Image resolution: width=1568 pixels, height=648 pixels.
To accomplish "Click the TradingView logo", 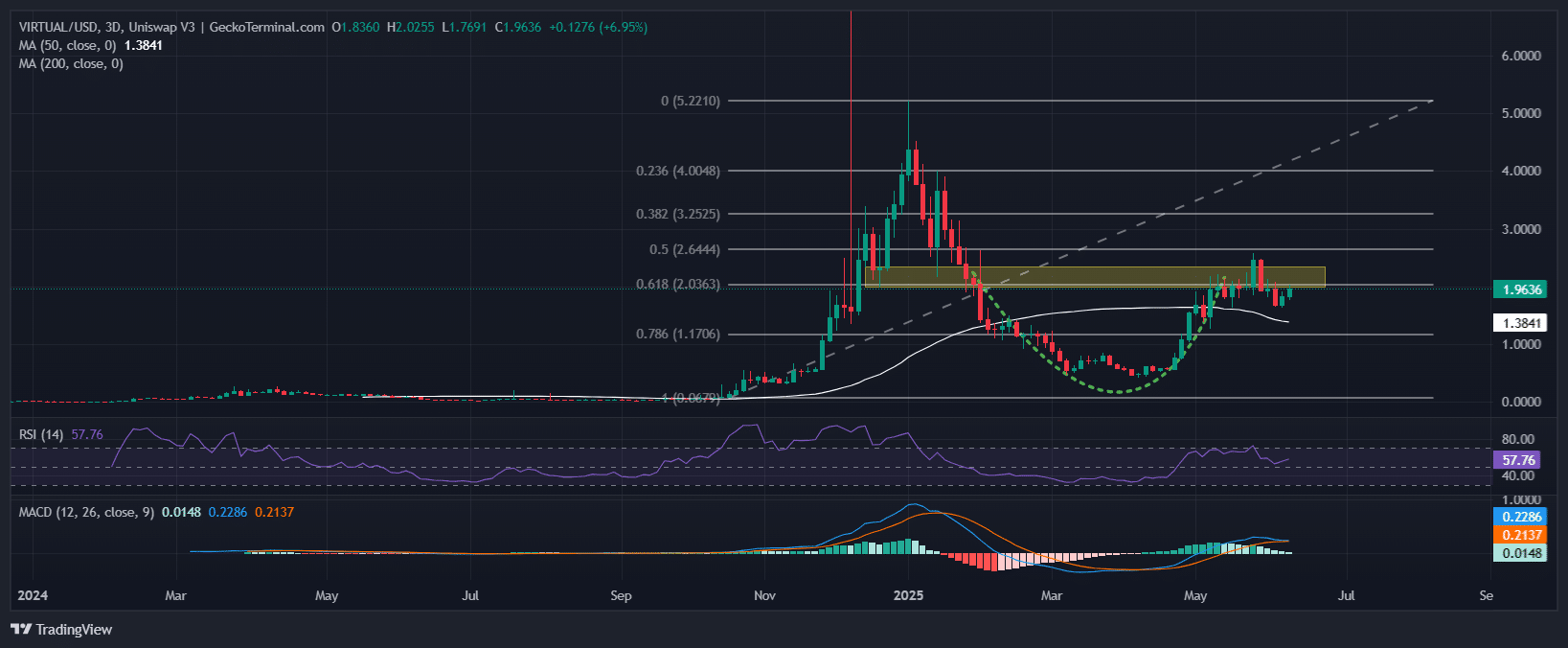I will coord(61,630).
